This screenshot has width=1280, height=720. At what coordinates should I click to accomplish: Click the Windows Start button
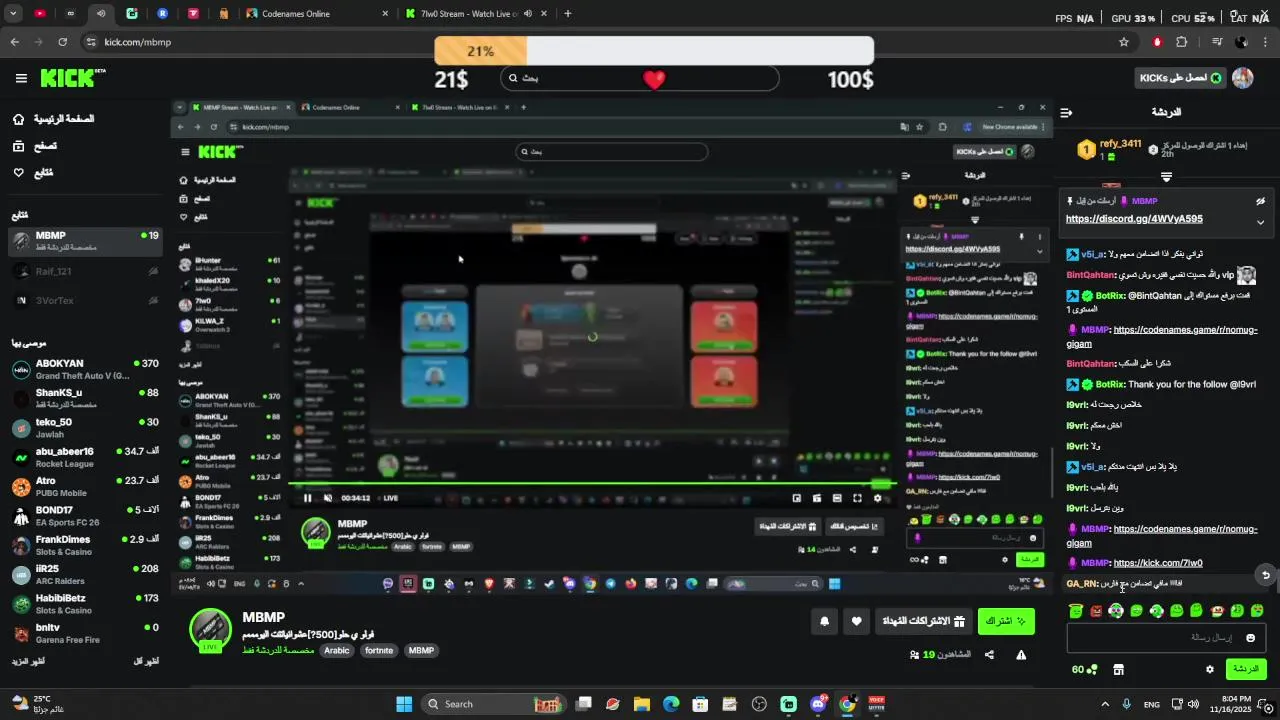click(404, 704)
